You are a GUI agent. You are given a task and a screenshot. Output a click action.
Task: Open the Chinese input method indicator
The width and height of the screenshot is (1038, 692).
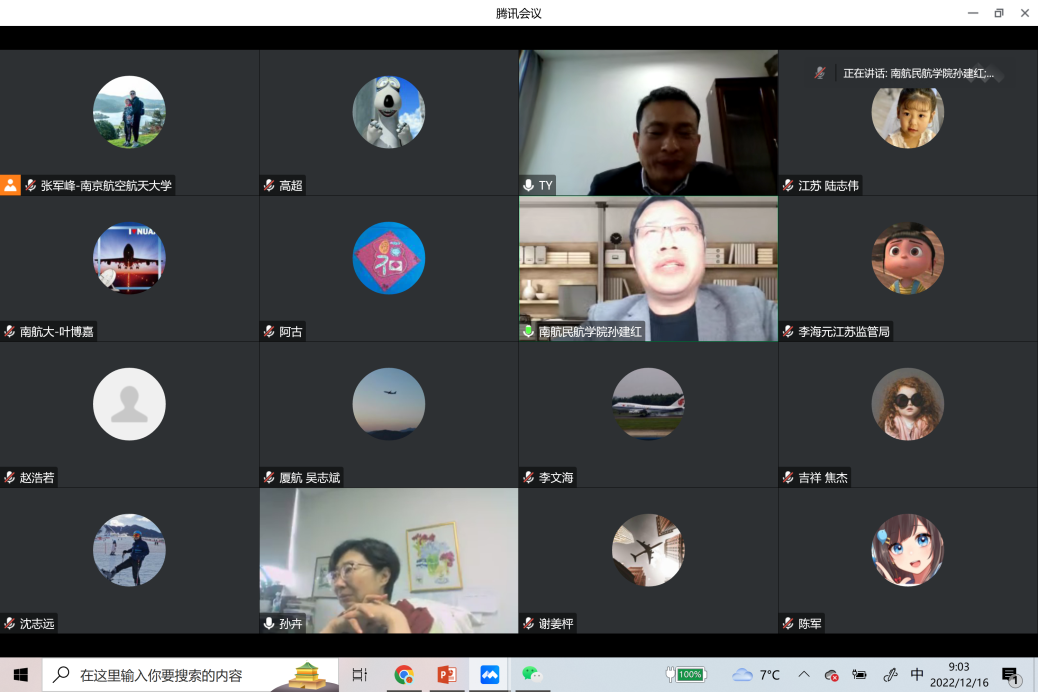point(917,675)
